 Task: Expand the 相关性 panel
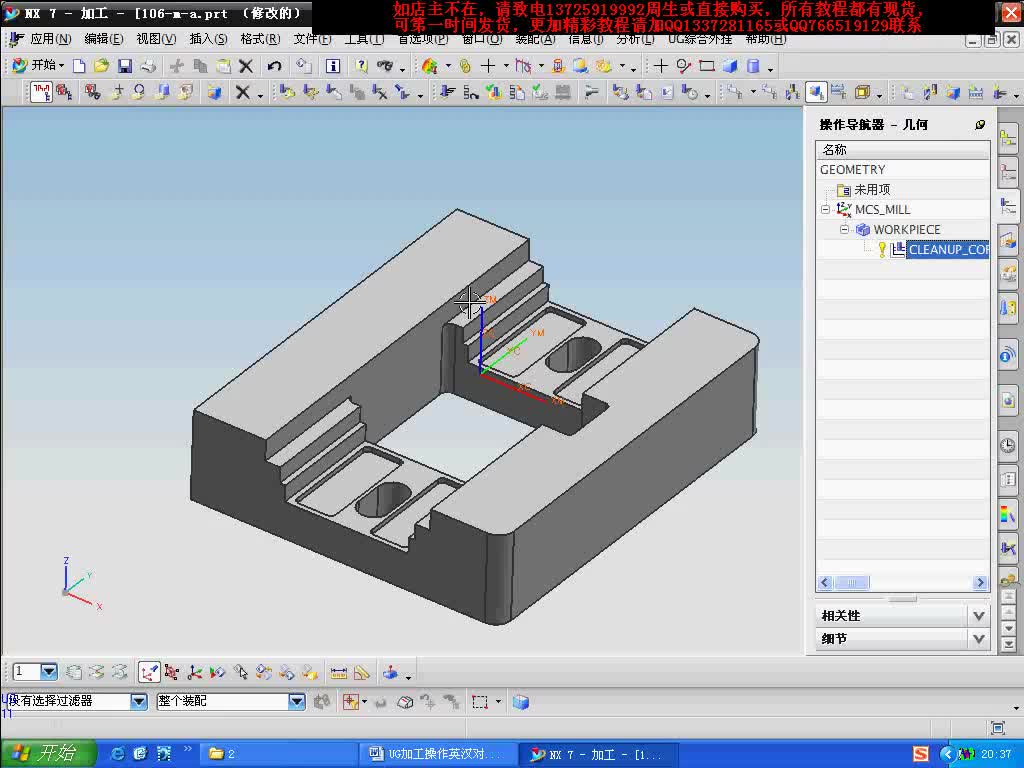coord(978,615)
